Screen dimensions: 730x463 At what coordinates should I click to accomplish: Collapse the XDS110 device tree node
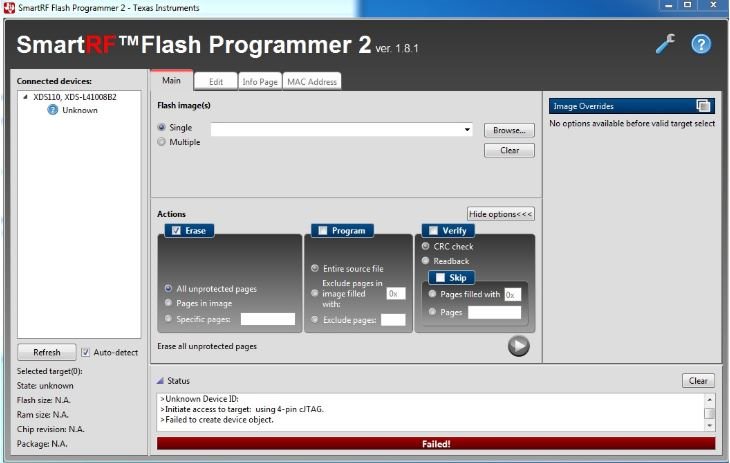pos(25,97)
